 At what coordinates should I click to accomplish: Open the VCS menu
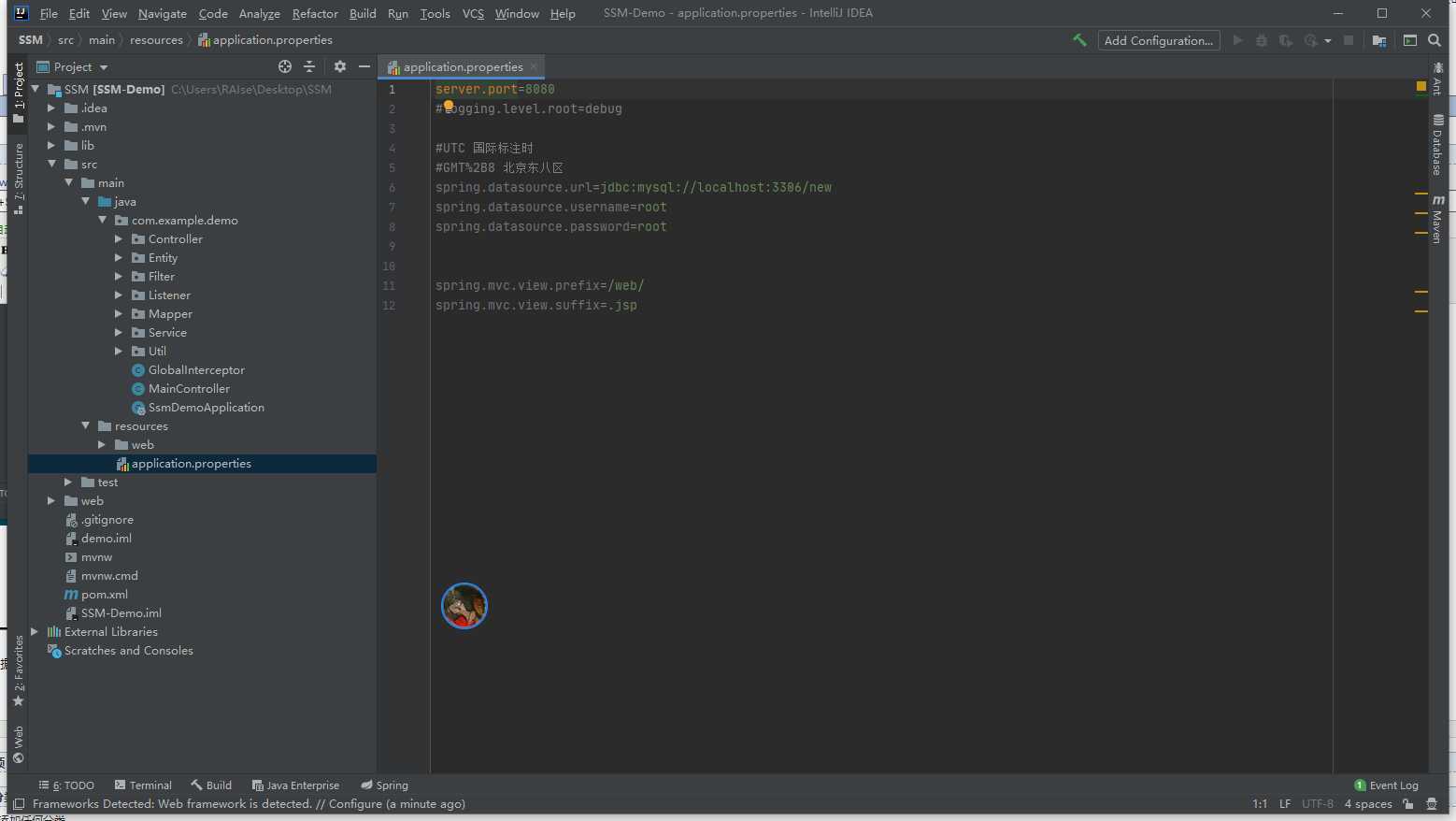click(x=473, y=13)
